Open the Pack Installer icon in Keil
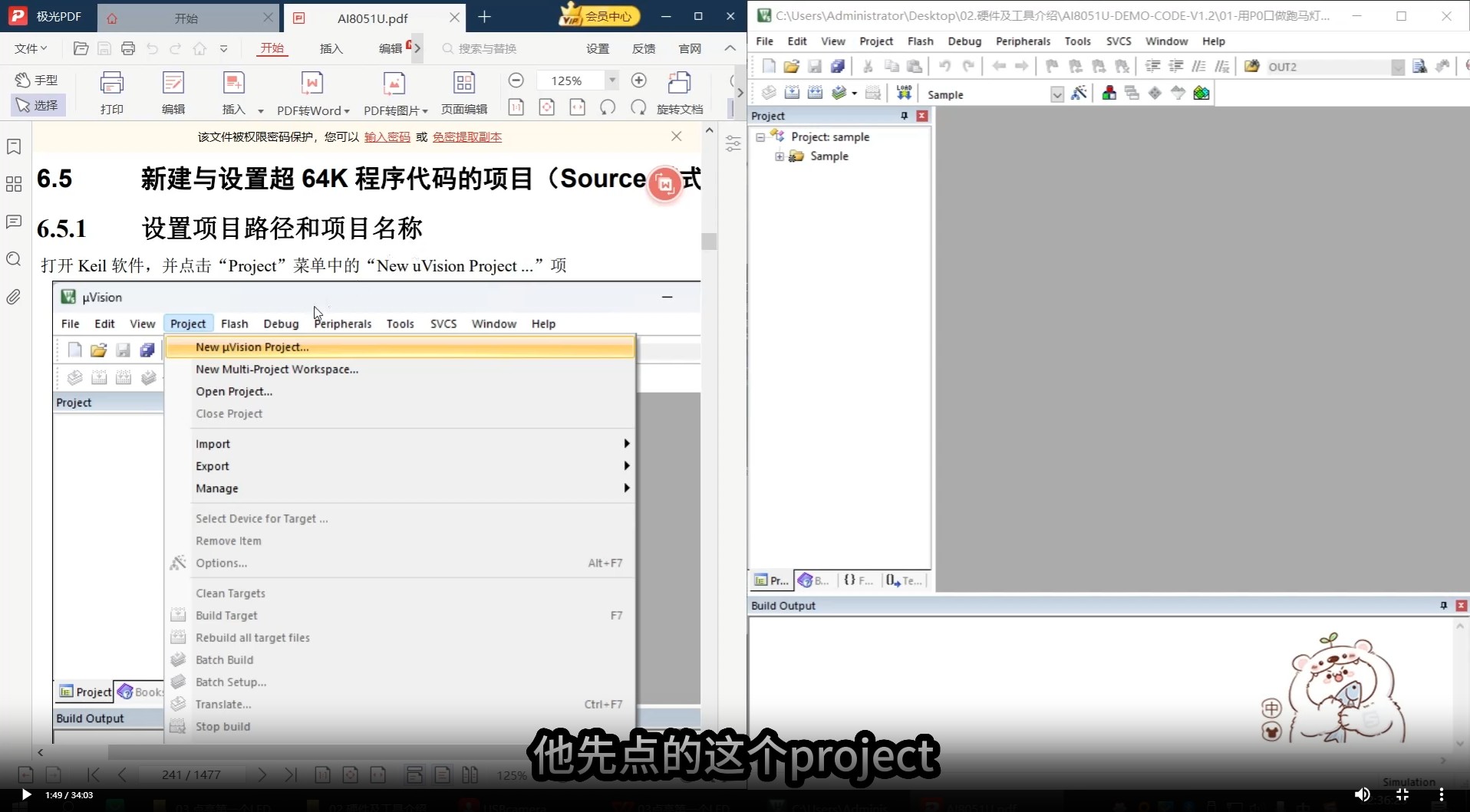 tap(1201, 94)
